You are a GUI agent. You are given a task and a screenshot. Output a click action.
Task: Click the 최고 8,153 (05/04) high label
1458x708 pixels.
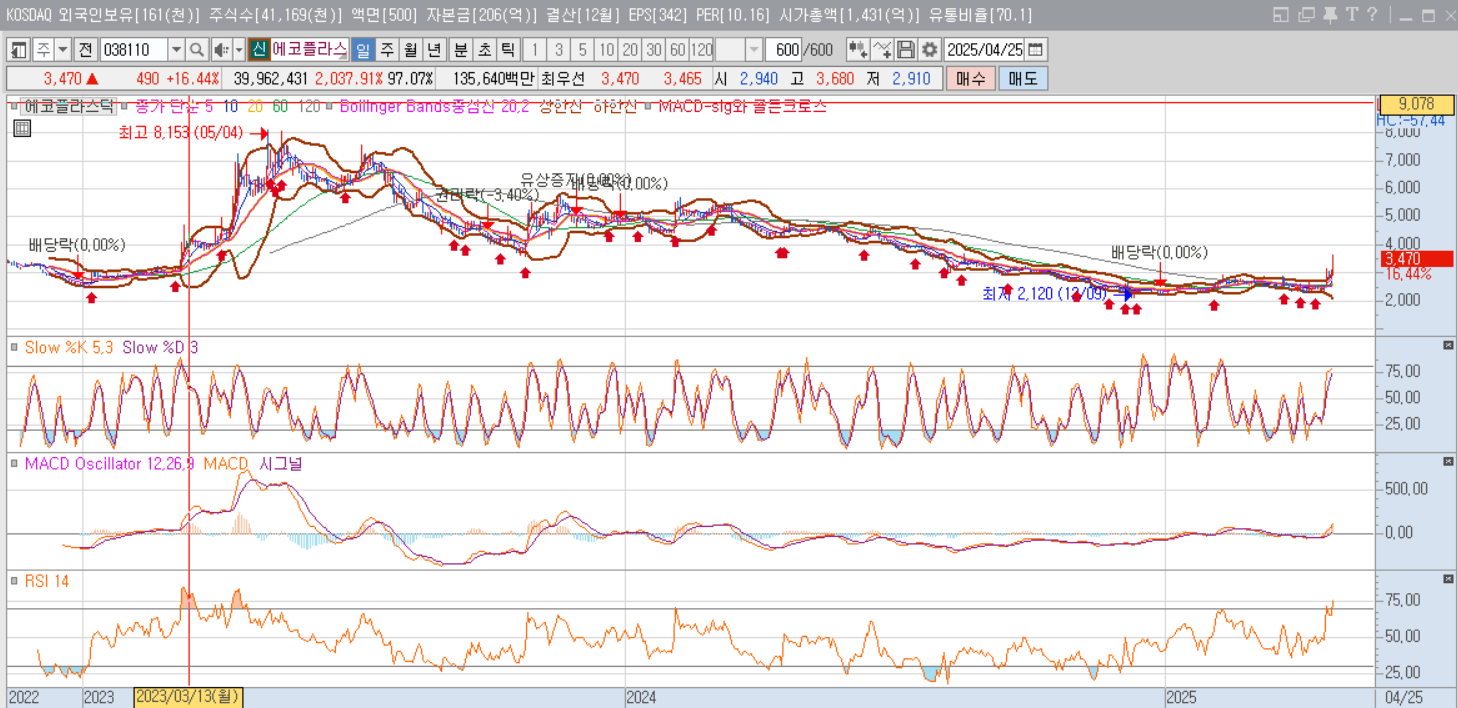181,132
